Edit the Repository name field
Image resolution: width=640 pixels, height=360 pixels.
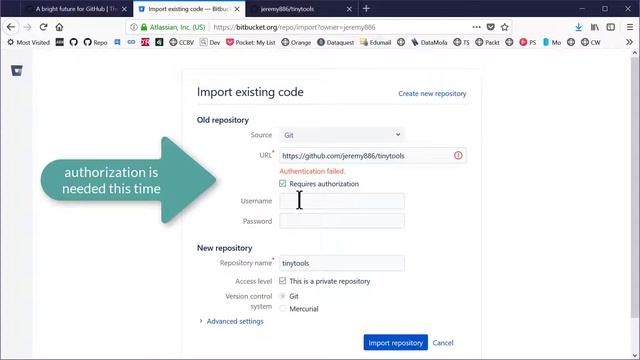coord(342,263)
